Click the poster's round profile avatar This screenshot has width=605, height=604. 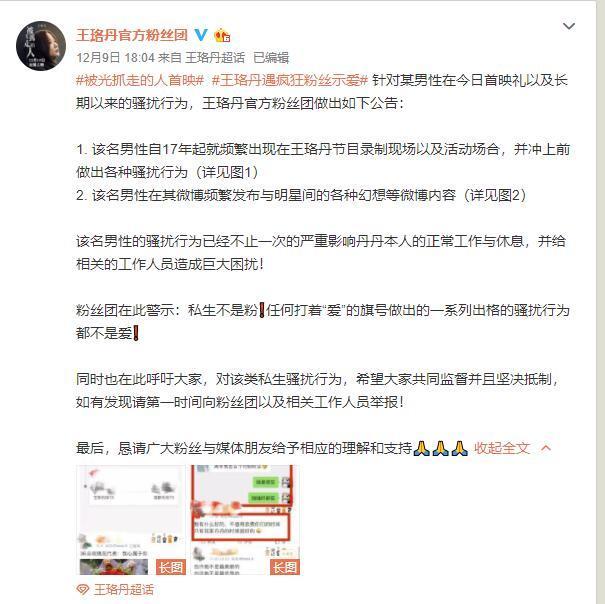(41, 46)
